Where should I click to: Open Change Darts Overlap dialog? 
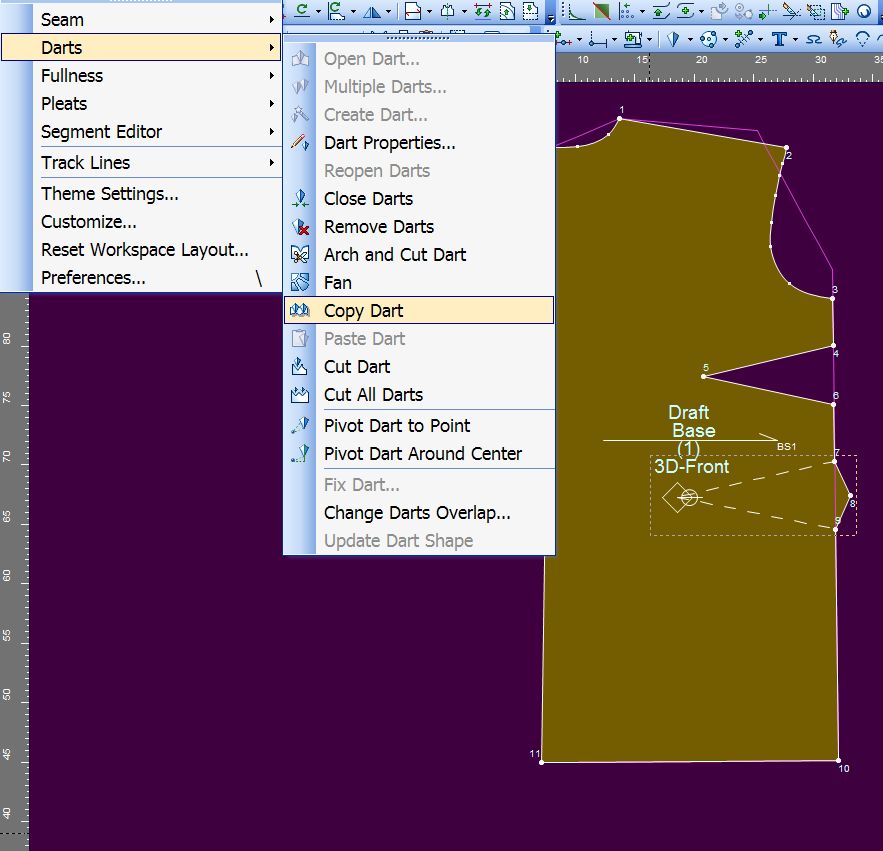point(417,513)
